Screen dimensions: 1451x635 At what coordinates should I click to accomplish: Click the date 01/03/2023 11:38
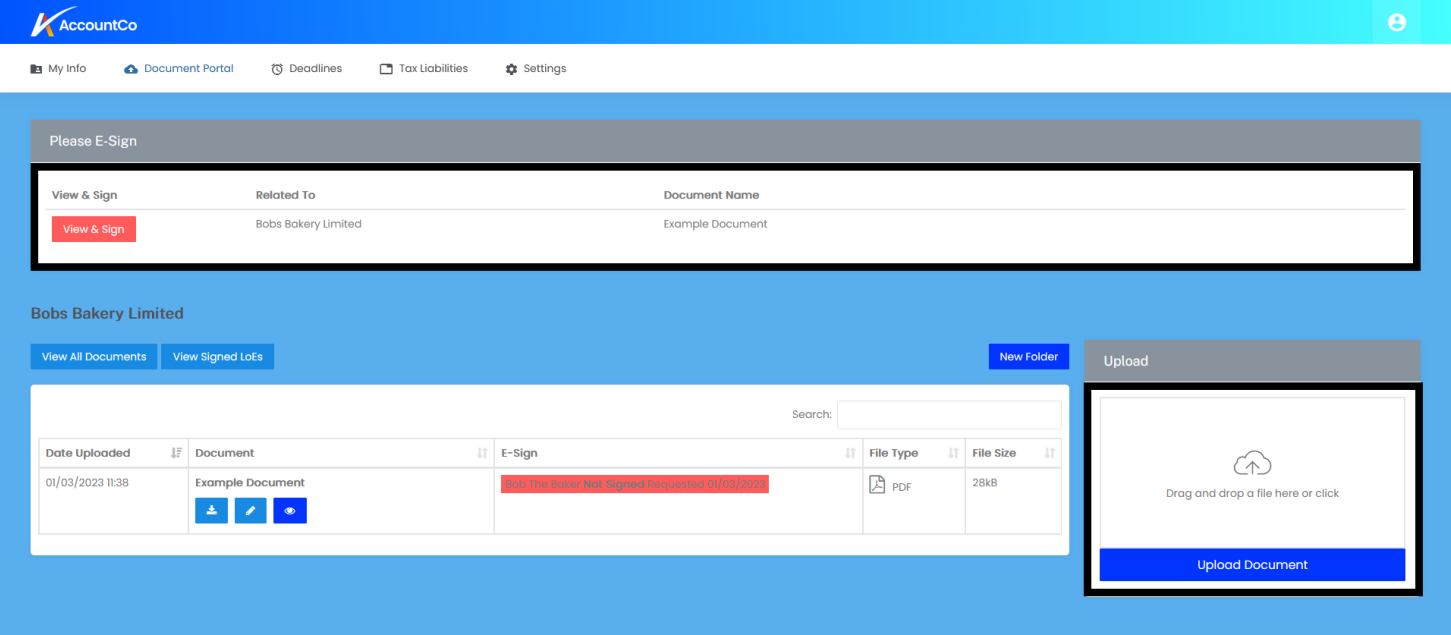87,483
